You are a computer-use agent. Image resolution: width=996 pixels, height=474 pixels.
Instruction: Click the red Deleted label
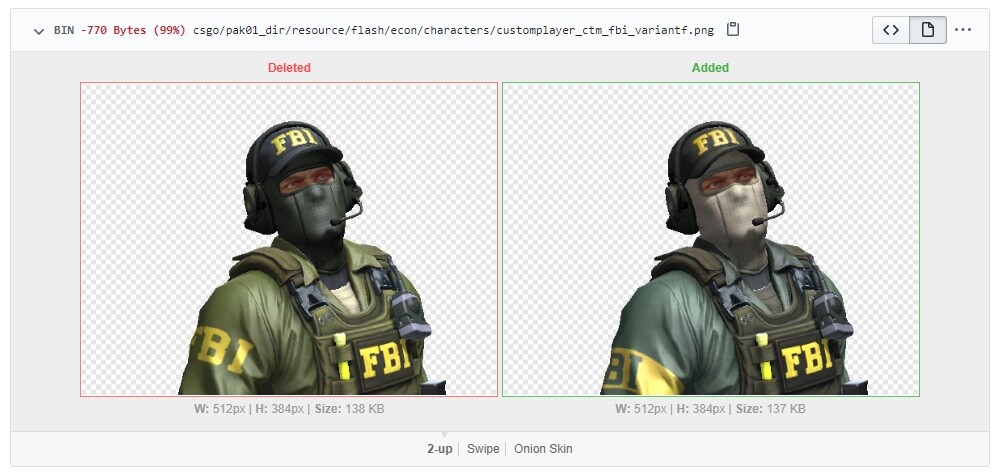pos(289,68)
